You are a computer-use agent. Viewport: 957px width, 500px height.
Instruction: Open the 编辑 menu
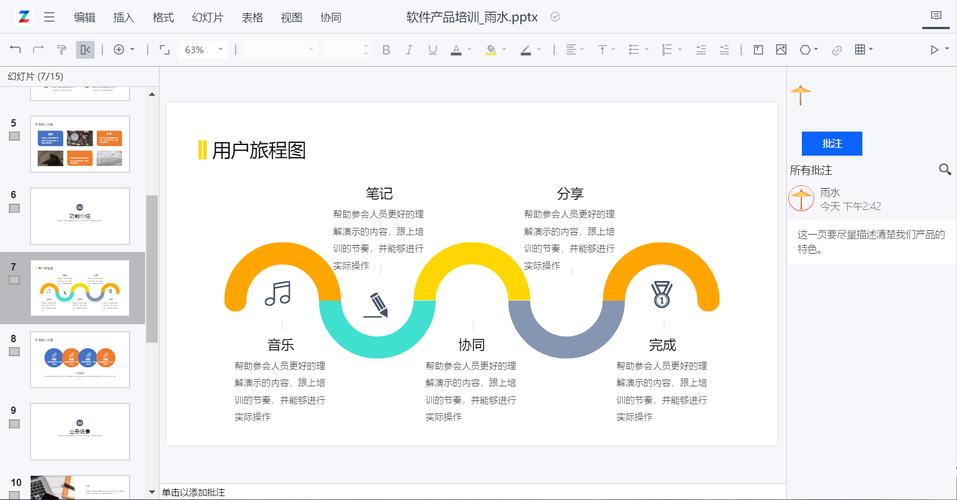[x=84, y=17]
